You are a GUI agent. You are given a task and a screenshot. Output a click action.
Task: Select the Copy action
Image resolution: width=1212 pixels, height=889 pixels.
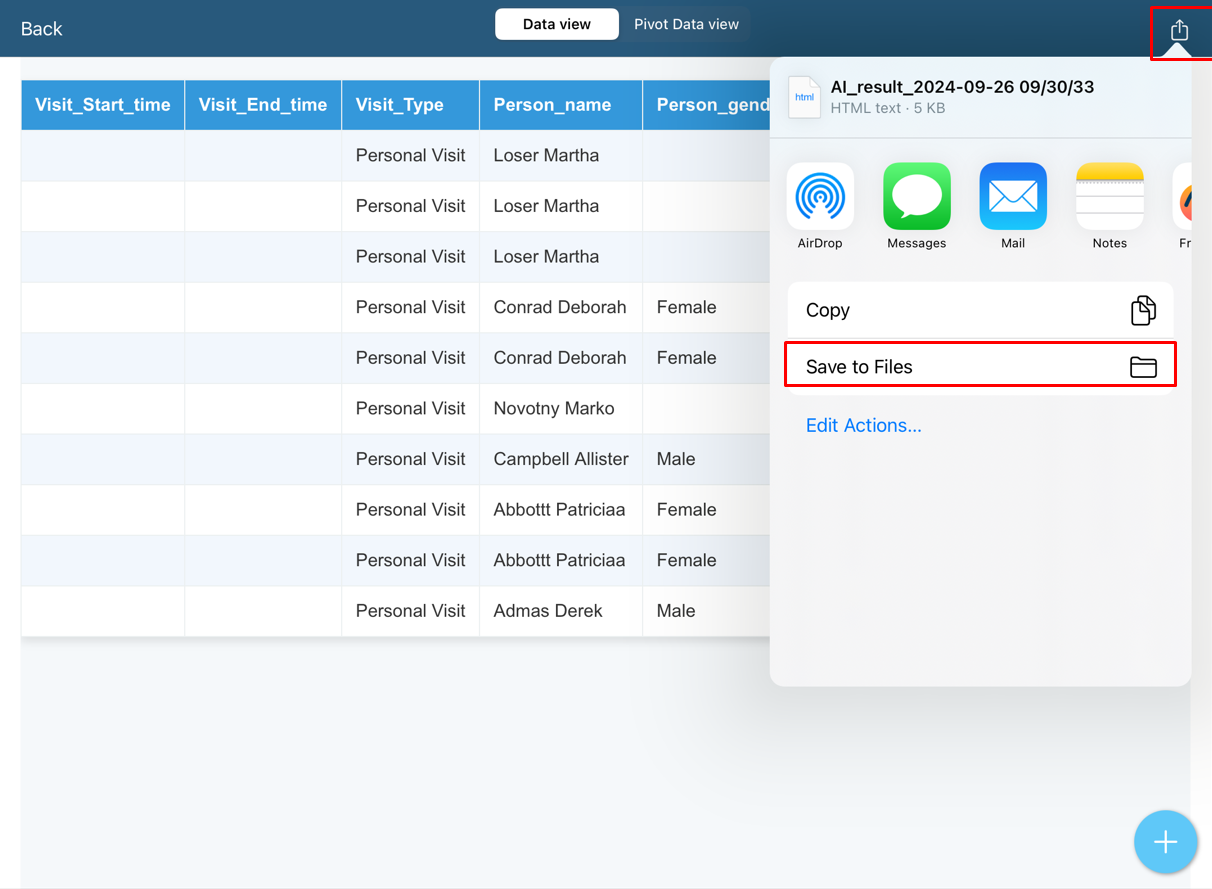tap(980, 310)
